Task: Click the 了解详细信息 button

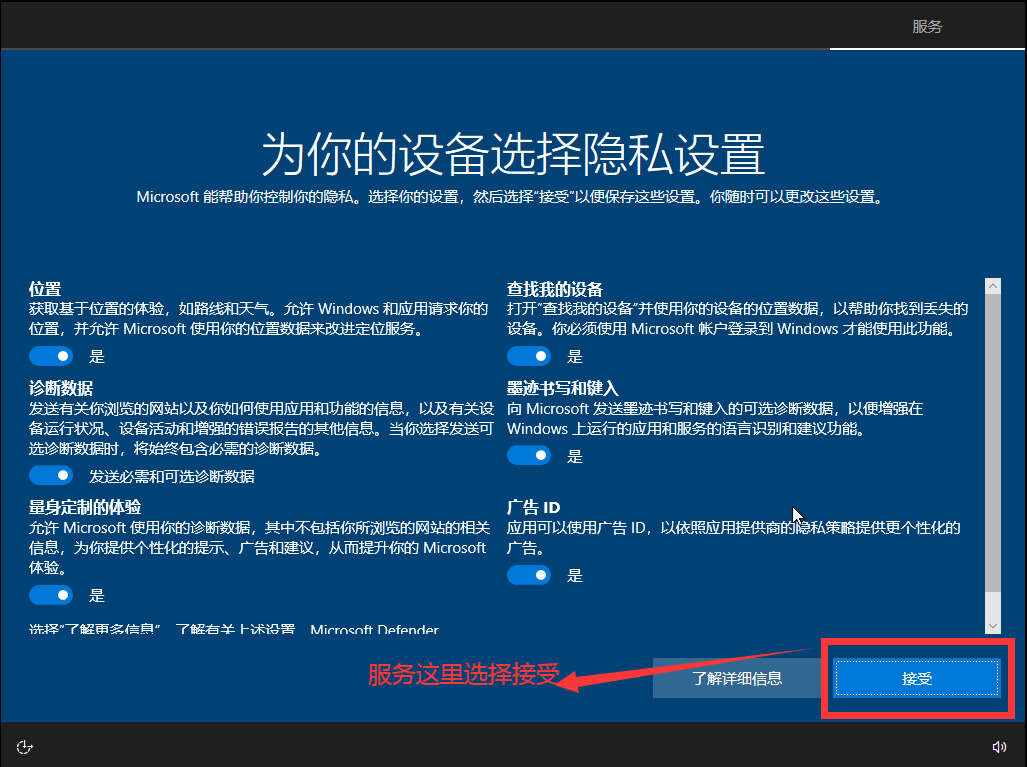Action: tap(737, 678)
